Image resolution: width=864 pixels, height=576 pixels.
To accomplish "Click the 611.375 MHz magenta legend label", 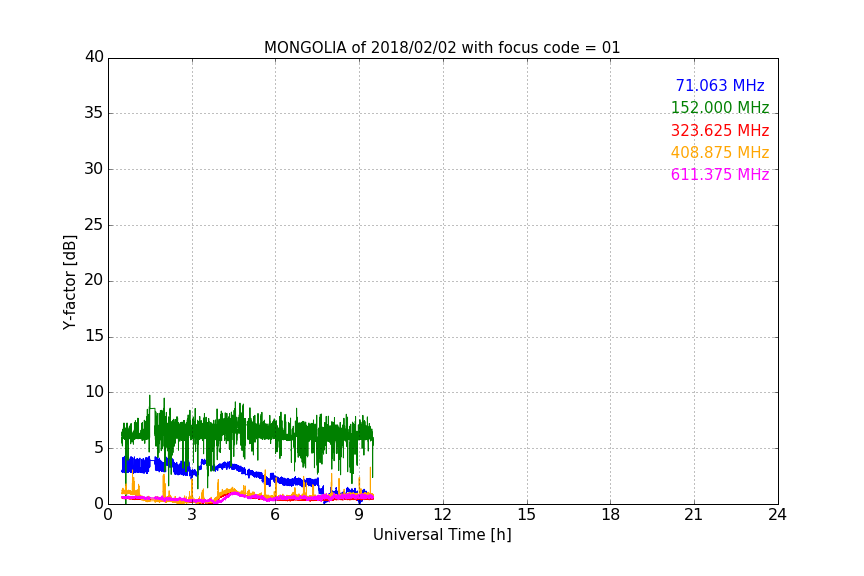I will [x=720, y=175].
